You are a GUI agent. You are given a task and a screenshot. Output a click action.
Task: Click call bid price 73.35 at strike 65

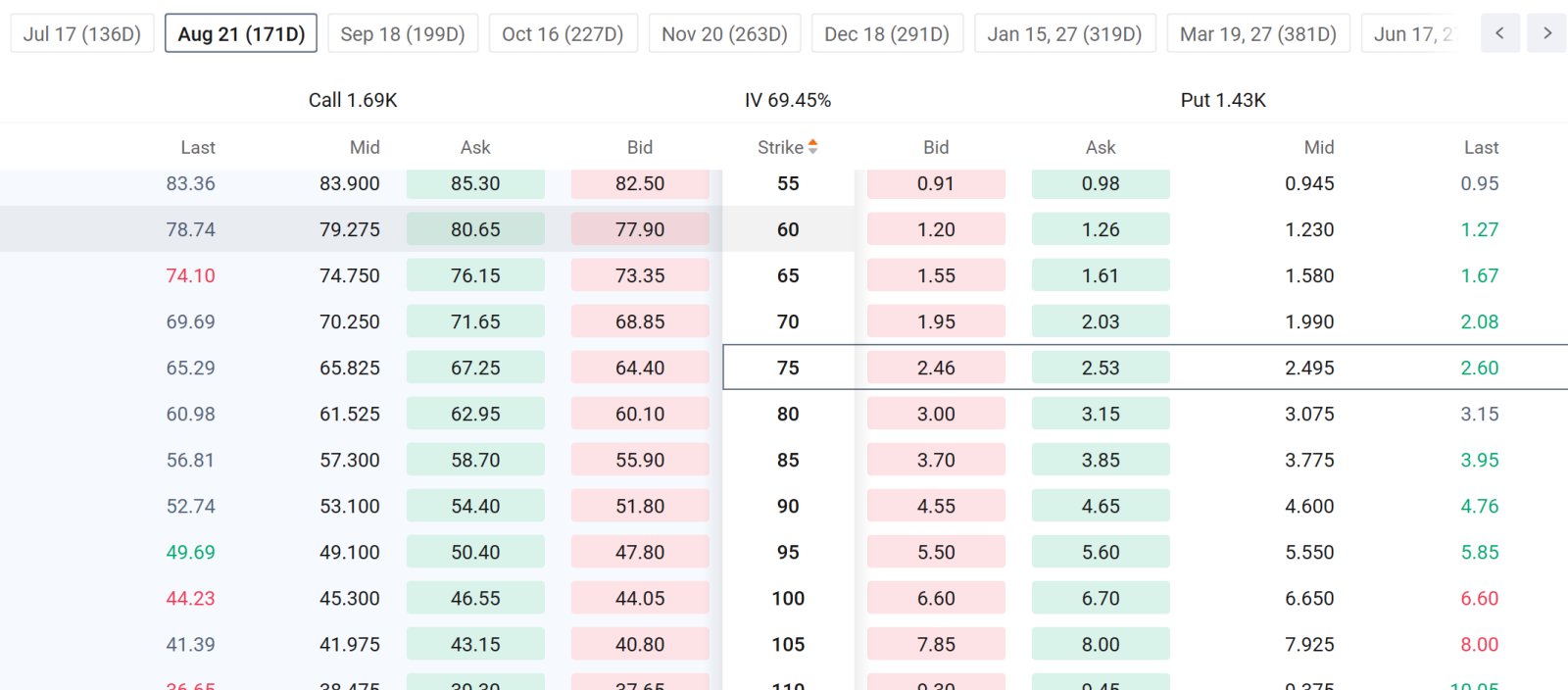(x=640, y=275)
